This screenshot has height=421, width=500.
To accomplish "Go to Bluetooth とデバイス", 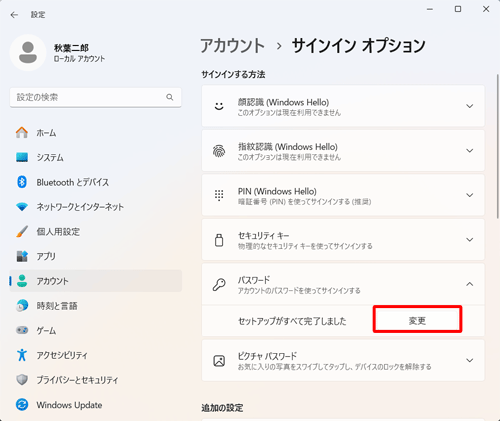I will click(x=96, y=182).
